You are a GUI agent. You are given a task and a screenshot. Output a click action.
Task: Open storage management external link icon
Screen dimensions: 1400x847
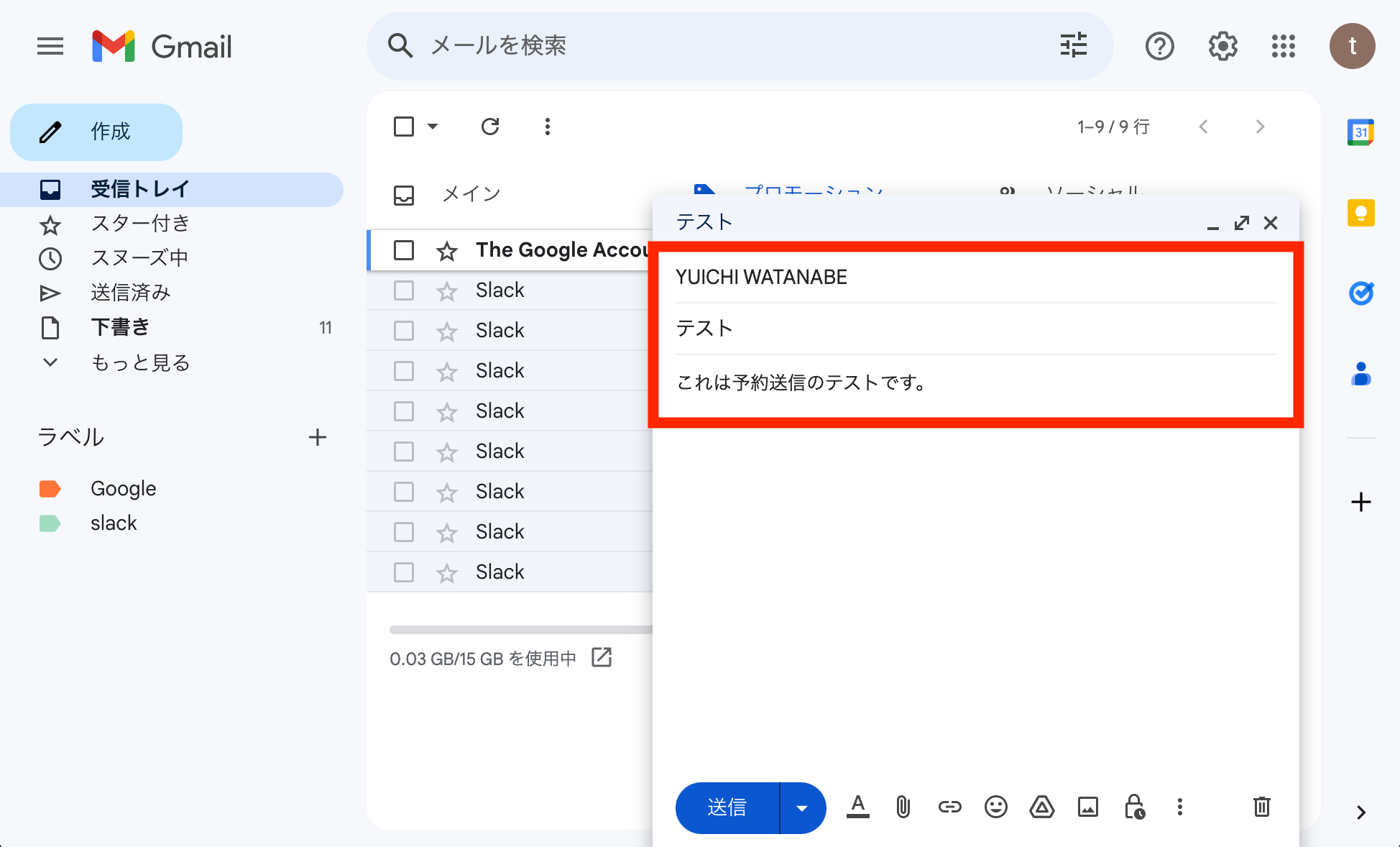click(x=601, y=657)
